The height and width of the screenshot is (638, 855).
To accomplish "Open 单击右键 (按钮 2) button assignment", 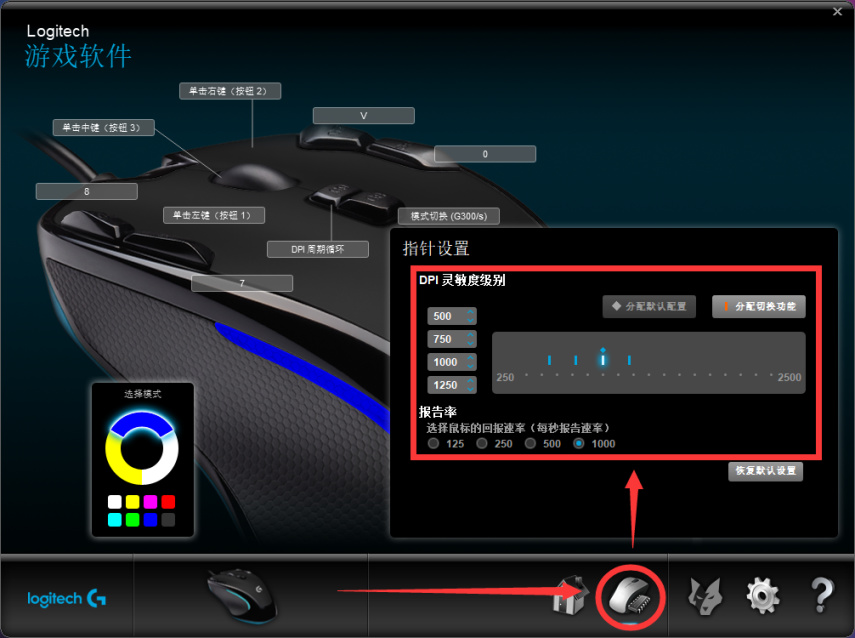I will (230, 91).
